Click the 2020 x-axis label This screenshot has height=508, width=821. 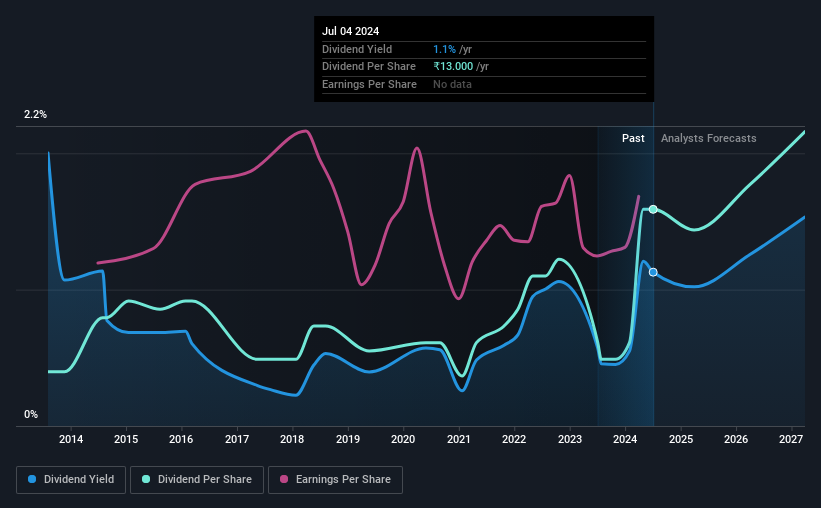click(x=403, y=439)
